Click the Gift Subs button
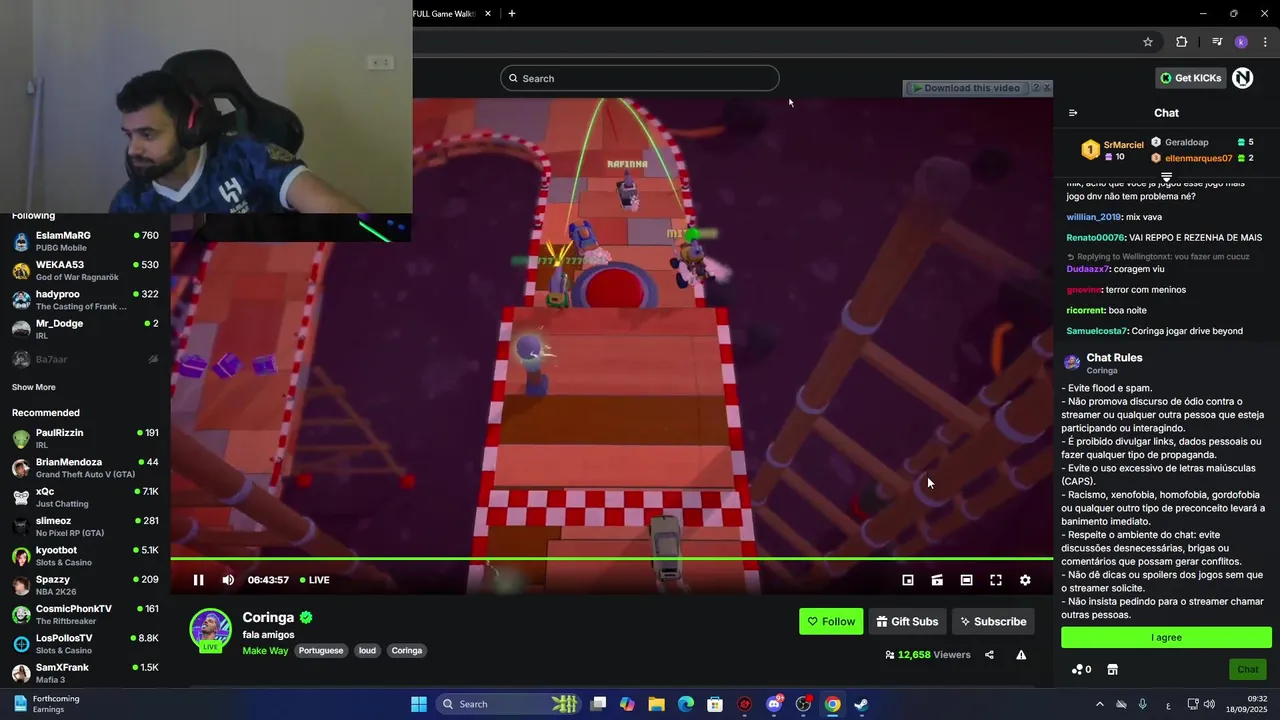The width and height of the screenshot is (1280, 720). pos(907,621)
